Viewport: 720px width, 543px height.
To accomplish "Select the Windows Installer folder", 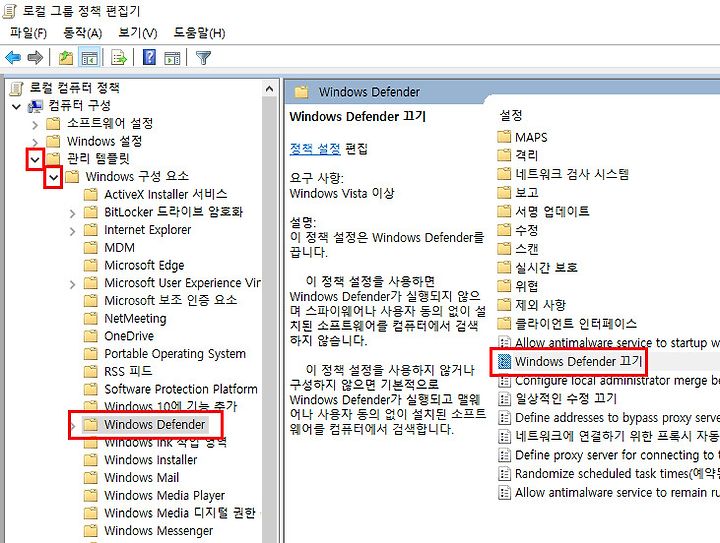I will [x=141, y=460].
